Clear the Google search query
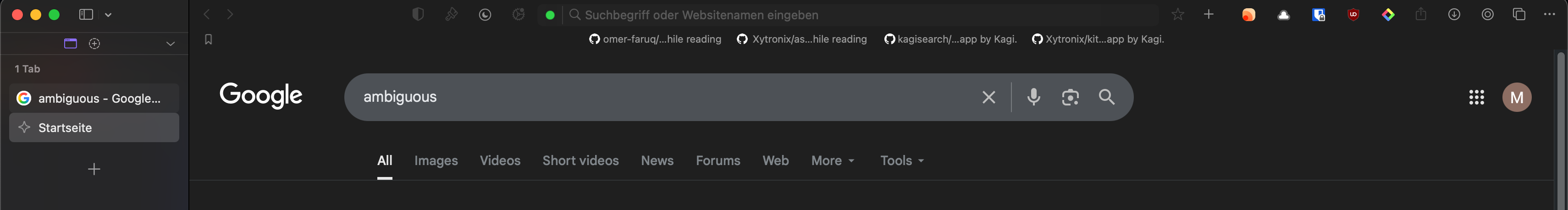The width and height of the screenshot is (1568, 210). [x=988, y=97]
